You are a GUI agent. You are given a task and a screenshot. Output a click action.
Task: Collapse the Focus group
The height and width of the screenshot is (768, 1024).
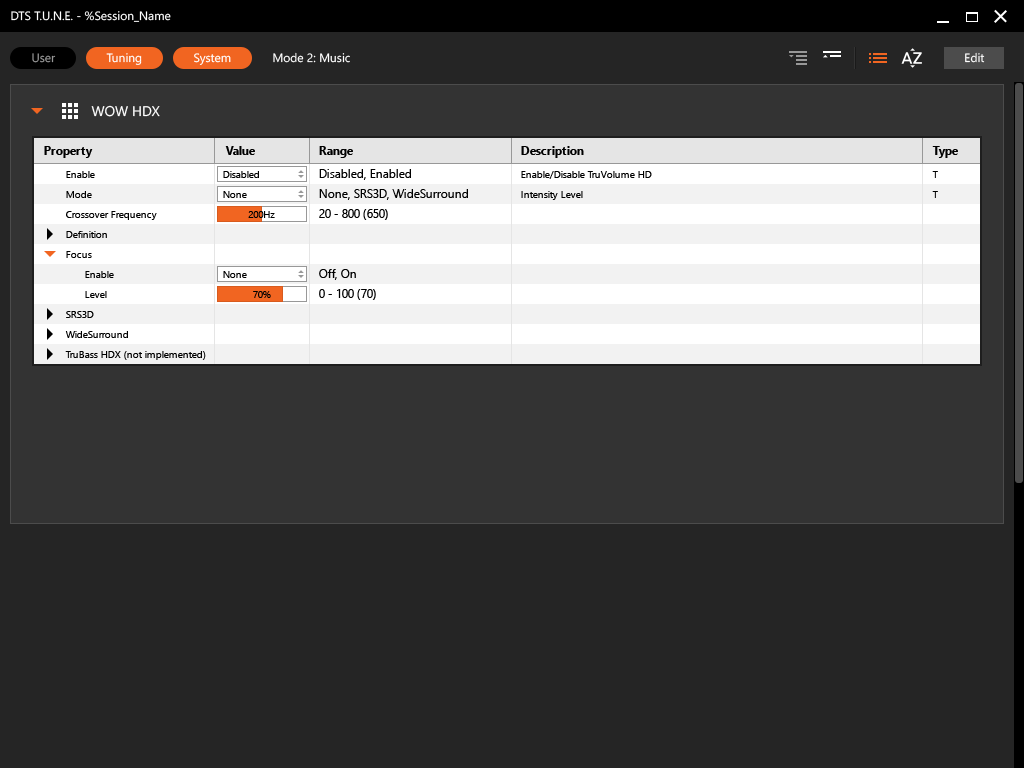coord(50,254)
